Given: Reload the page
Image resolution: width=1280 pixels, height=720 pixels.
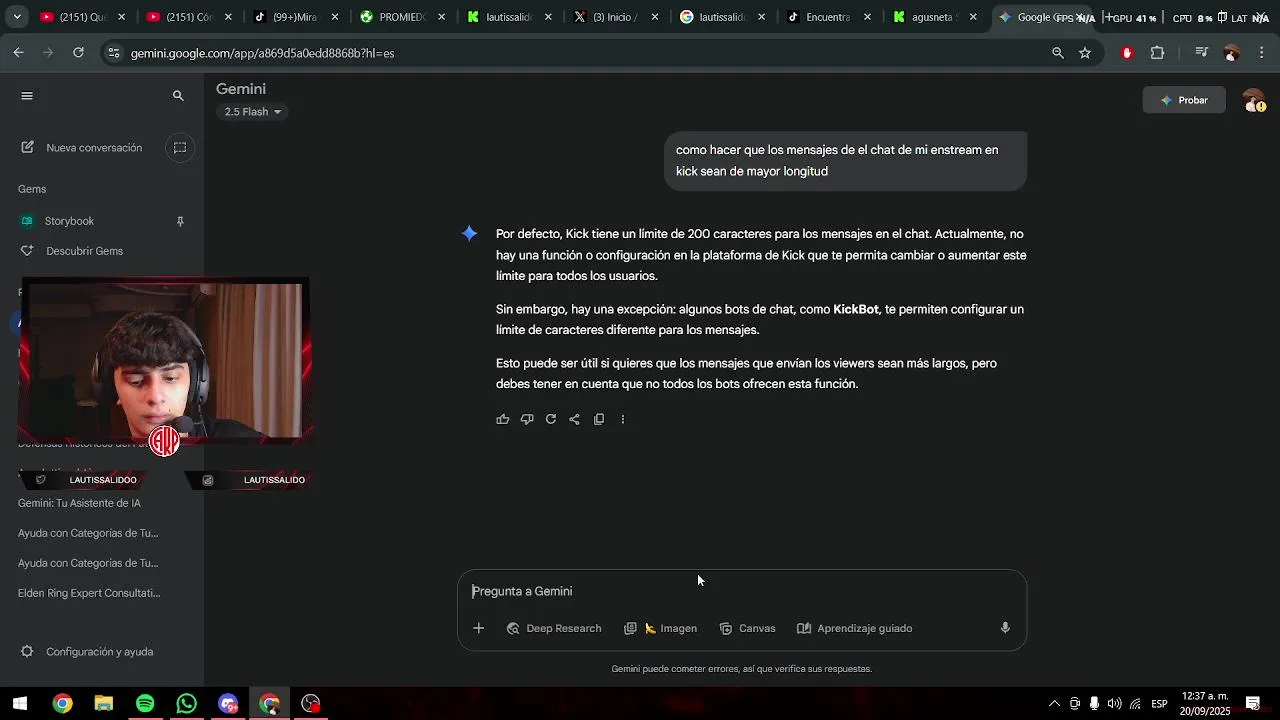Looking at the screenshot, I should coord(78,53).
